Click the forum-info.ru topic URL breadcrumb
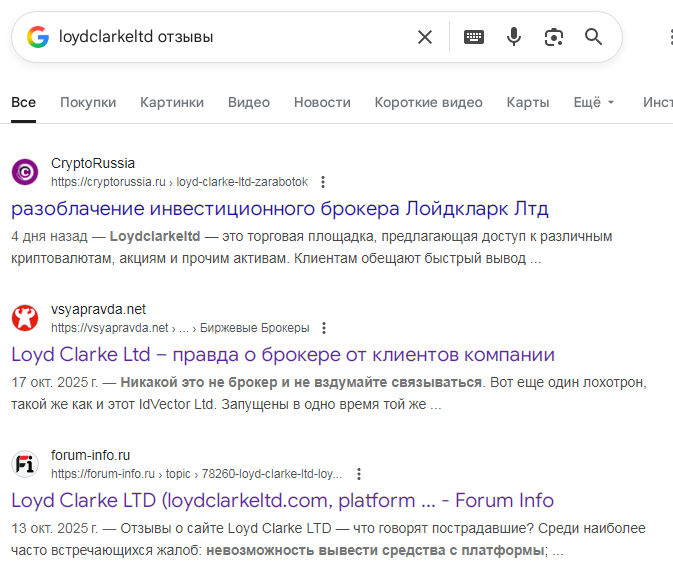This screenshot has width=673, height=570. click(197, 474)
